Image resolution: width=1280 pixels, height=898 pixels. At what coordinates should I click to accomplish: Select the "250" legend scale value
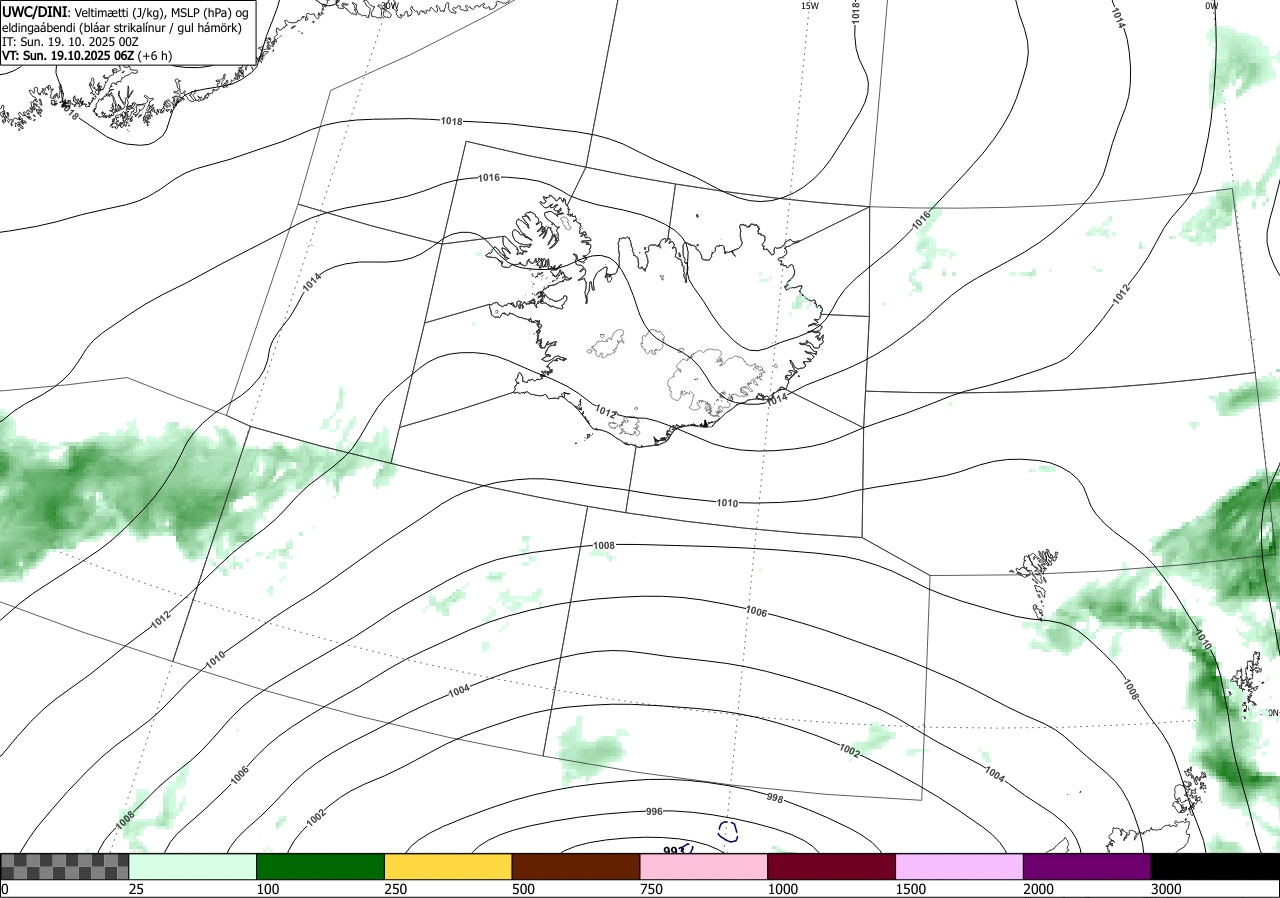[x=395, y=889]
